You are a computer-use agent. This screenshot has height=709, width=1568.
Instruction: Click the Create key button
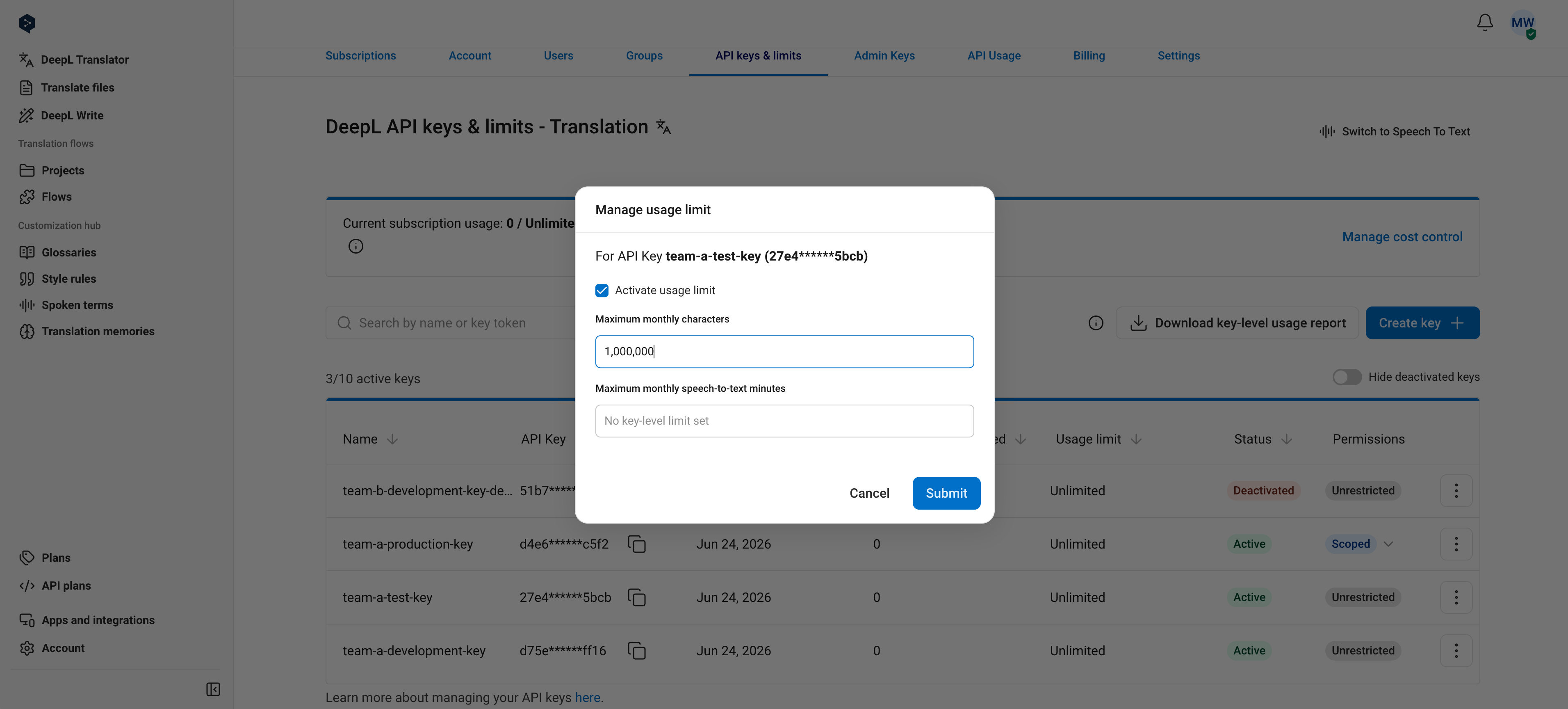1422,323
